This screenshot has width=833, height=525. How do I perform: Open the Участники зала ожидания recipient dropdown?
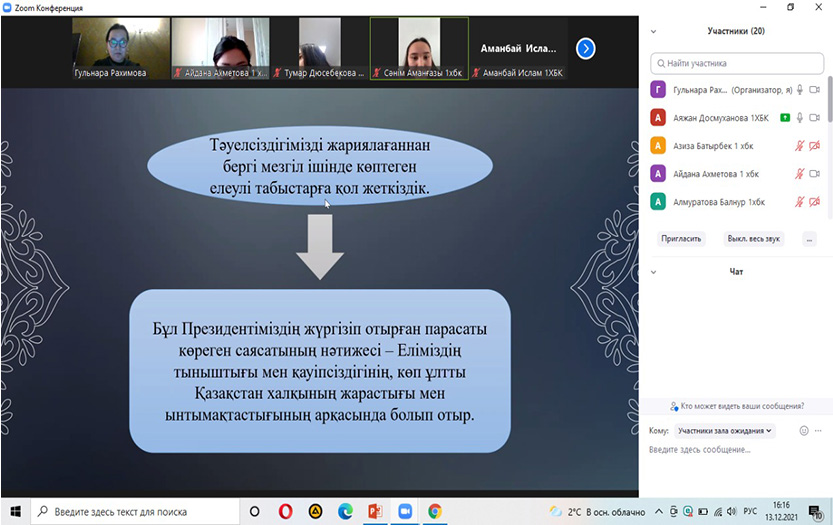pyautogui.click(x=723, y=431)
